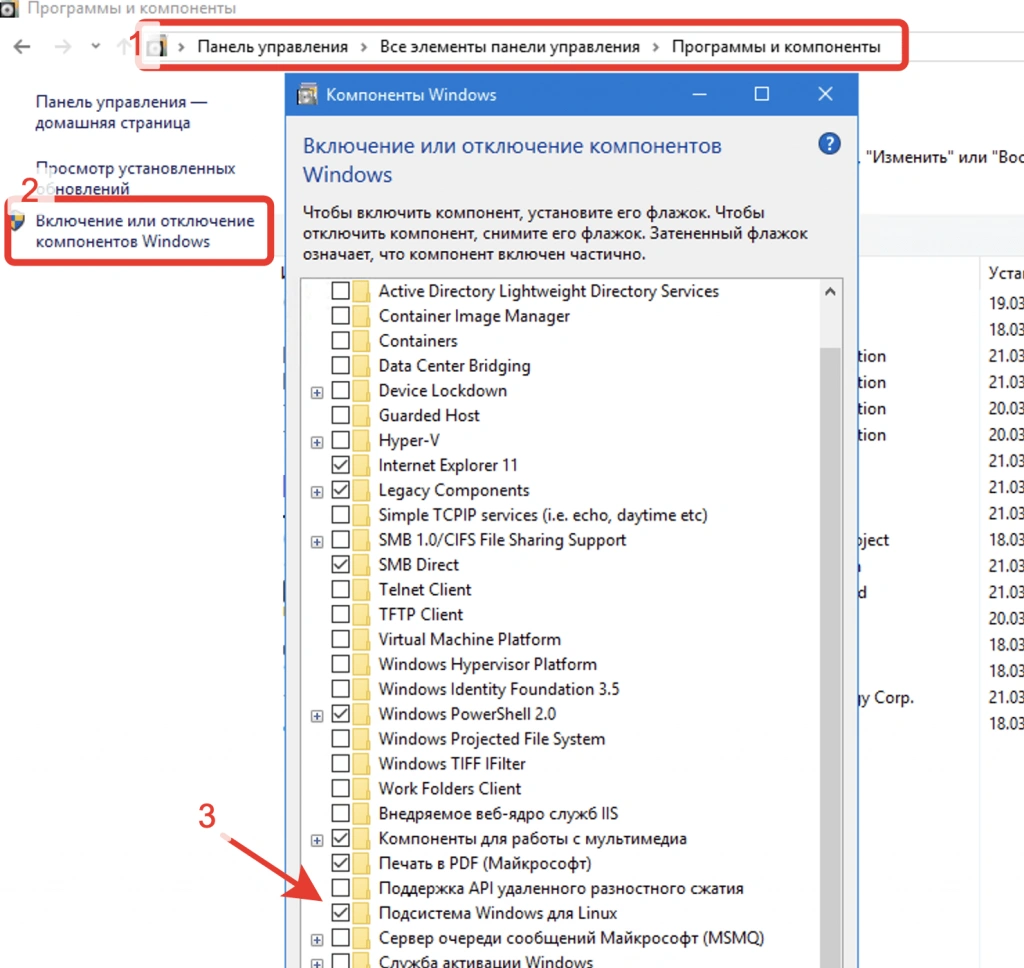Click folder icon of Guarded Host
This screenshot has width=1024, height=968.
pyautogui.click(x=362, y=415)
